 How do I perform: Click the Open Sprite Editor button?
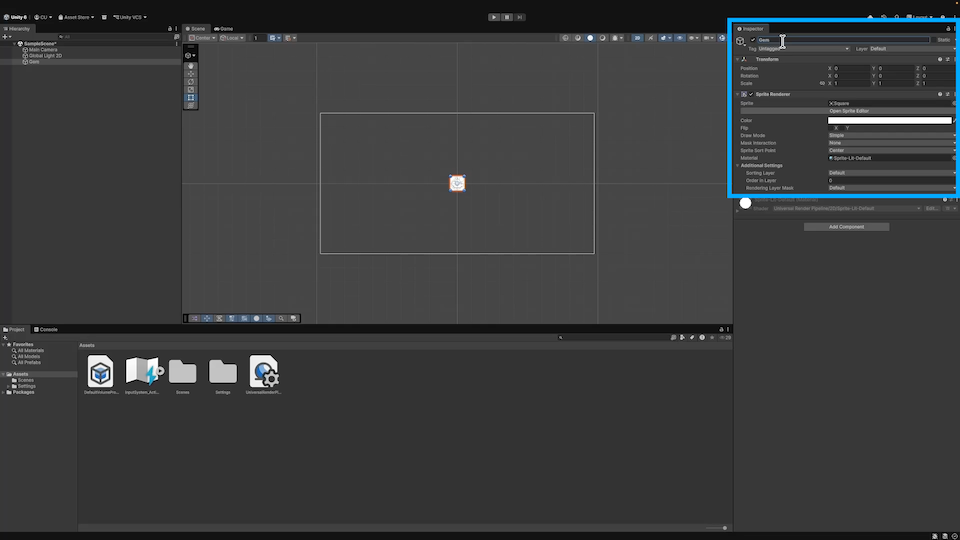pyautogui.click(x=849, y=111)
